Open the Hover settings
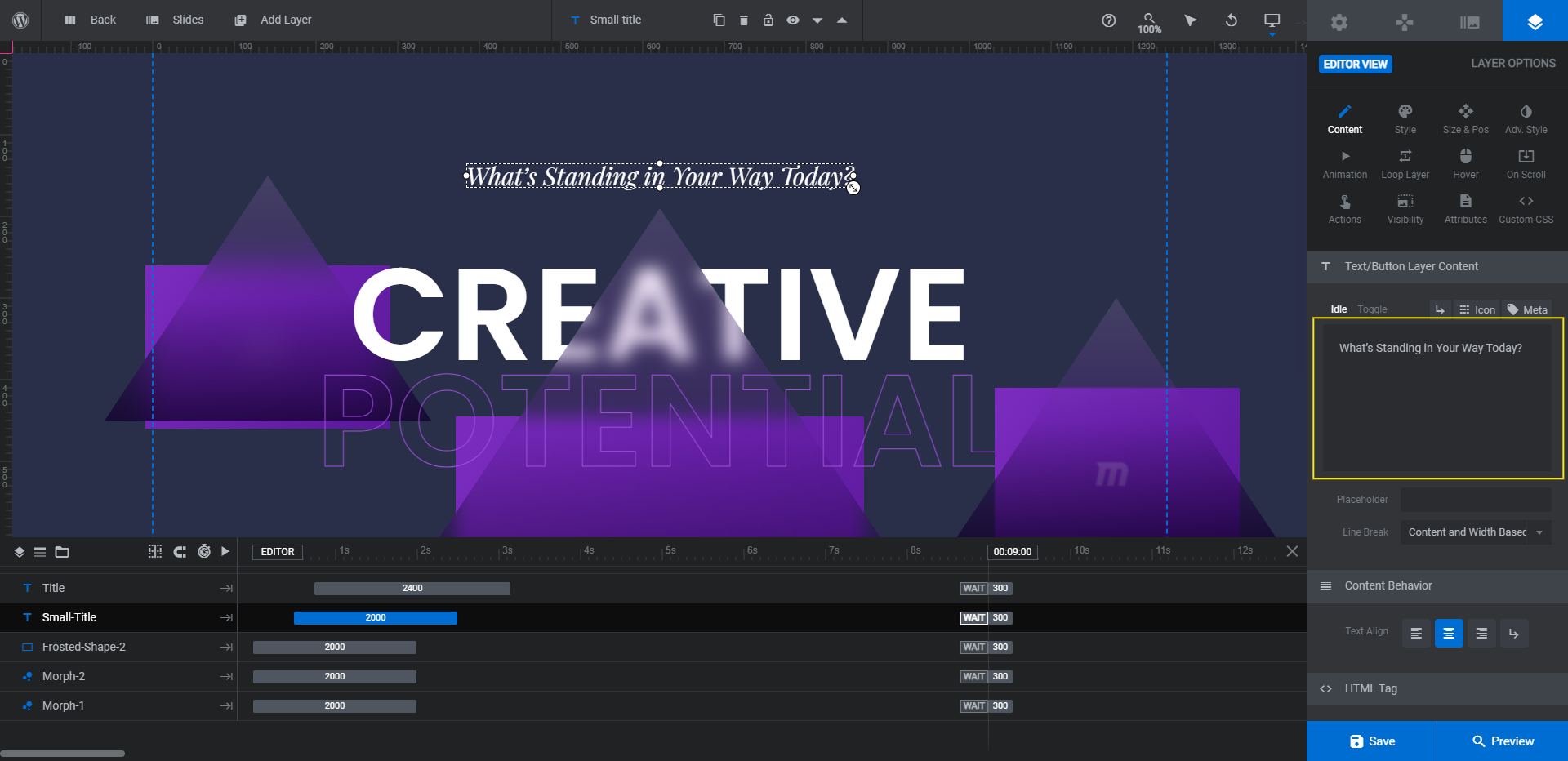The image size is (1568, 761). pos(1466,164)
